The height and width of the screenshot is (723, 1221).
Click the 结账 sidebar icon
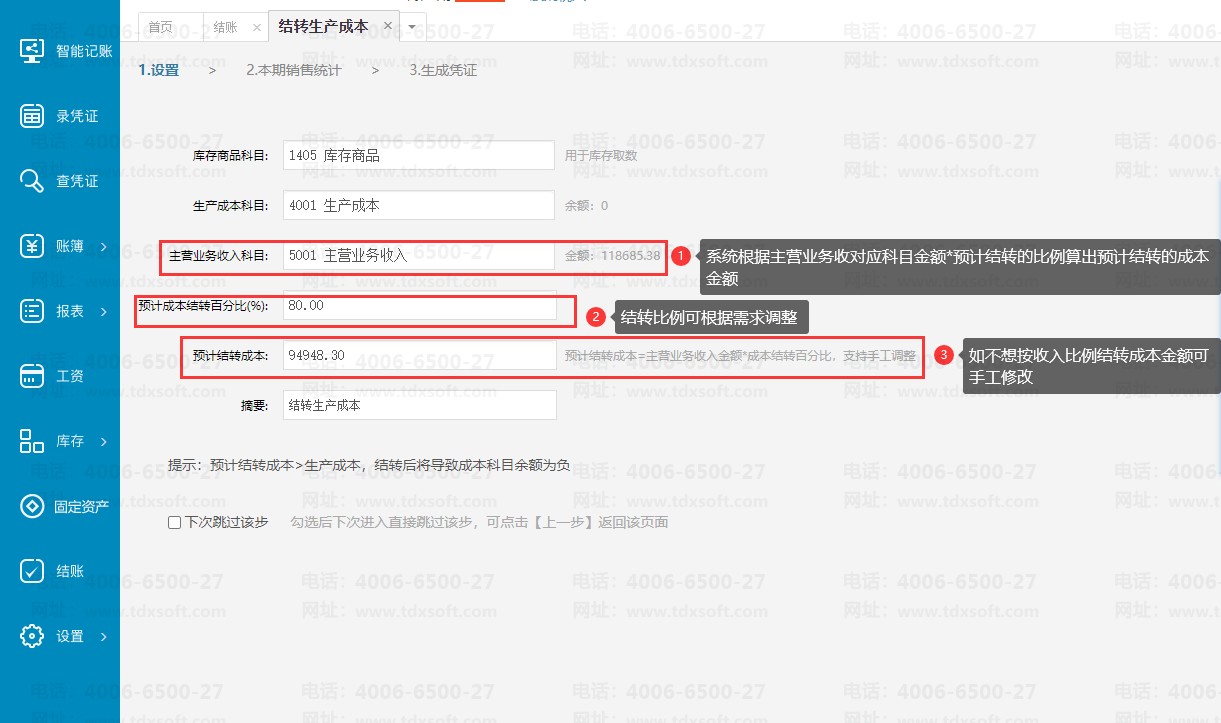tap(32, 571)
